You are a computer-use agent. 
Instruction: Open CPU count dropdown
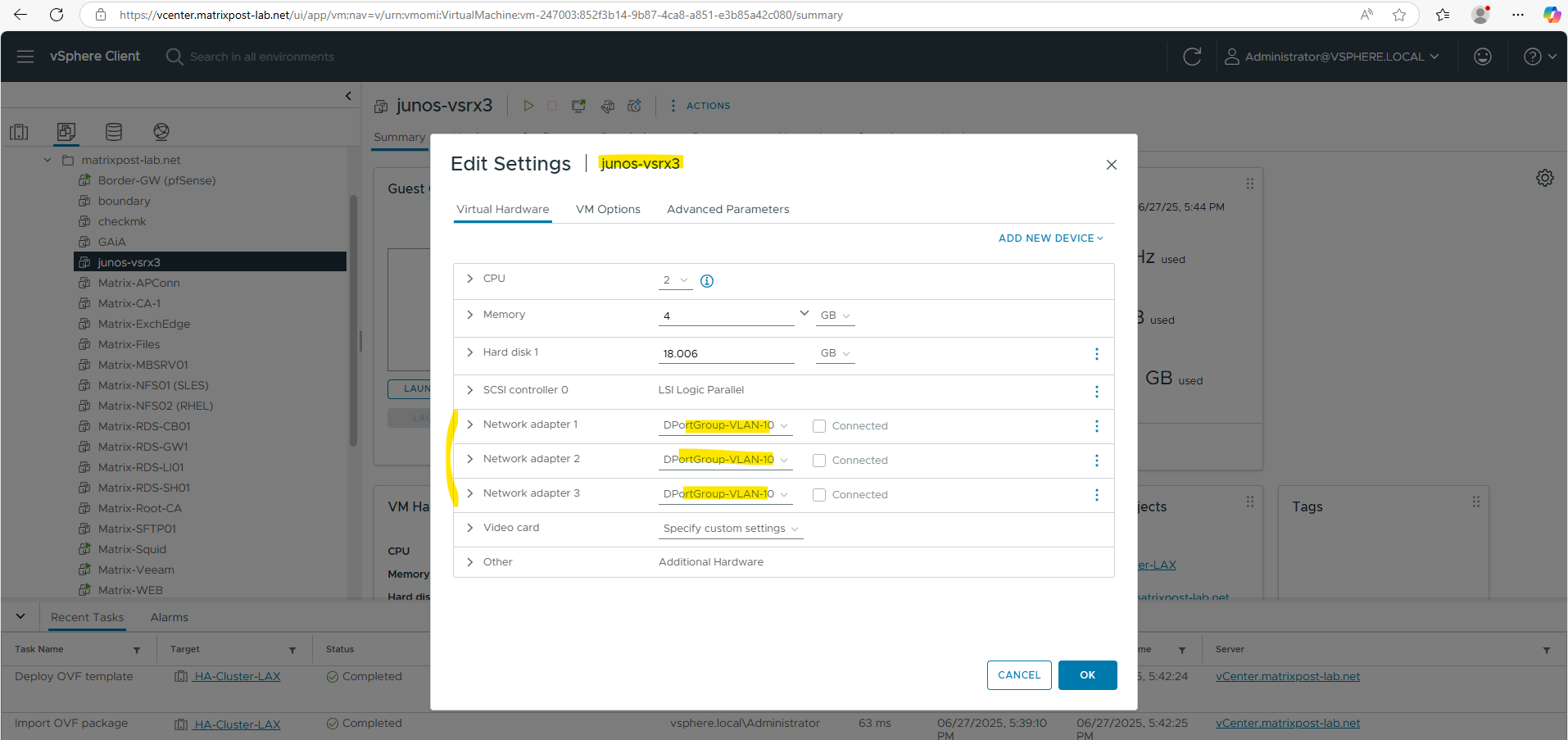[x=676, y=280]
